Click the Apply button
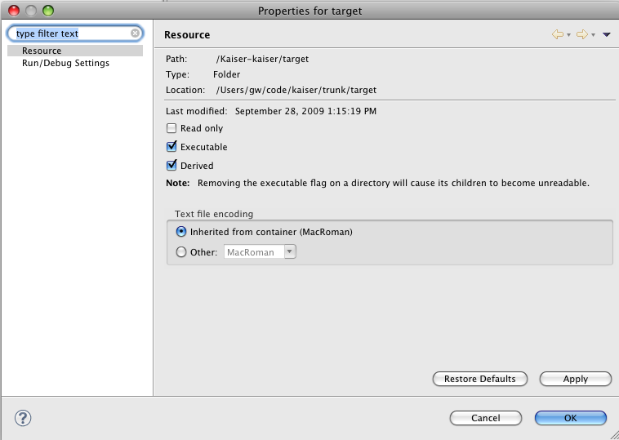The height and width of the screenshot is (440, 619). click(x=576, y=379)
